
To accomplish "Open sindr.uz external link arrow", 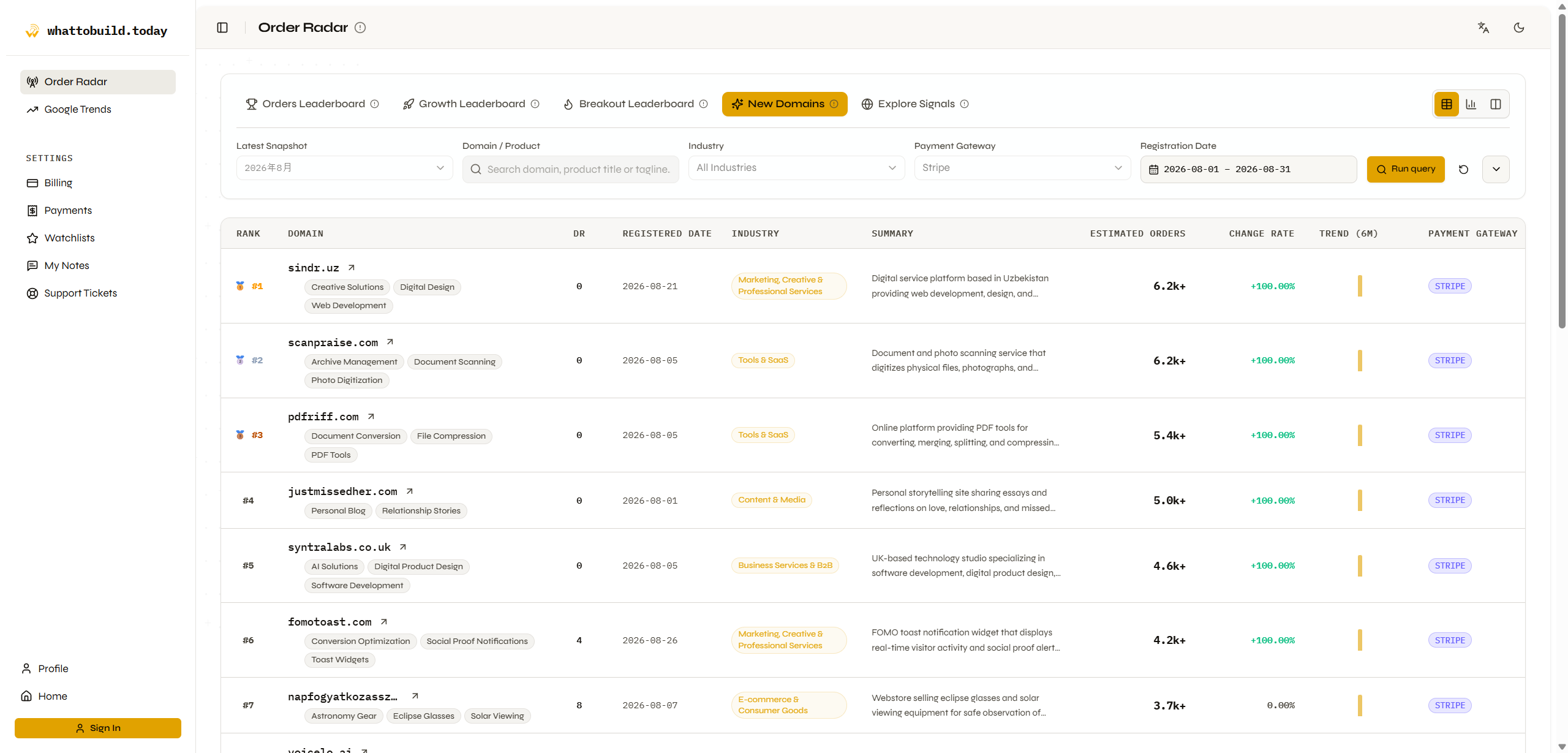I will click(x=352, y=268).
